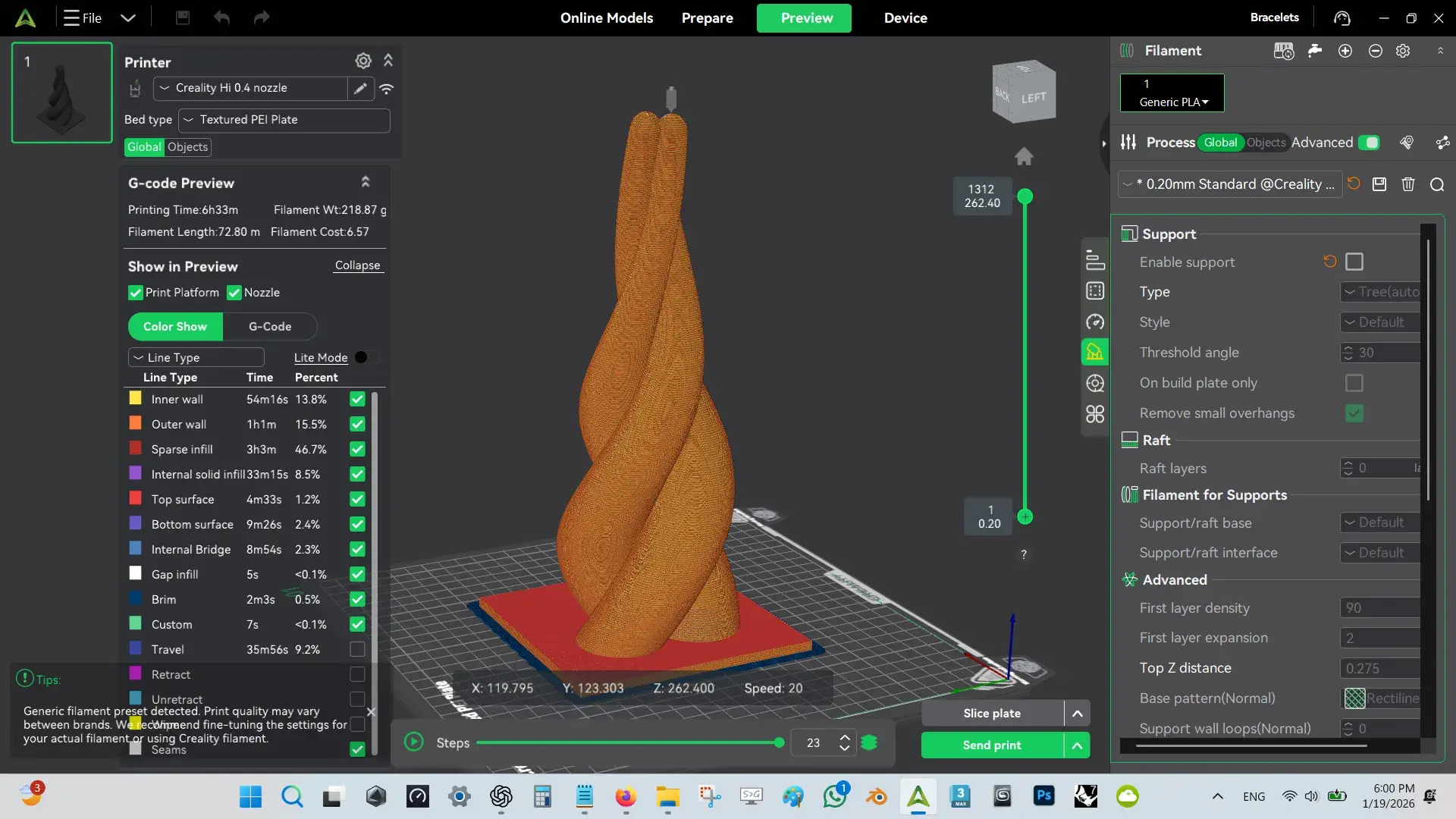The image size is (1456, 819).
Task: Save the process preset with disk icon
Action: pos(1379,184)
